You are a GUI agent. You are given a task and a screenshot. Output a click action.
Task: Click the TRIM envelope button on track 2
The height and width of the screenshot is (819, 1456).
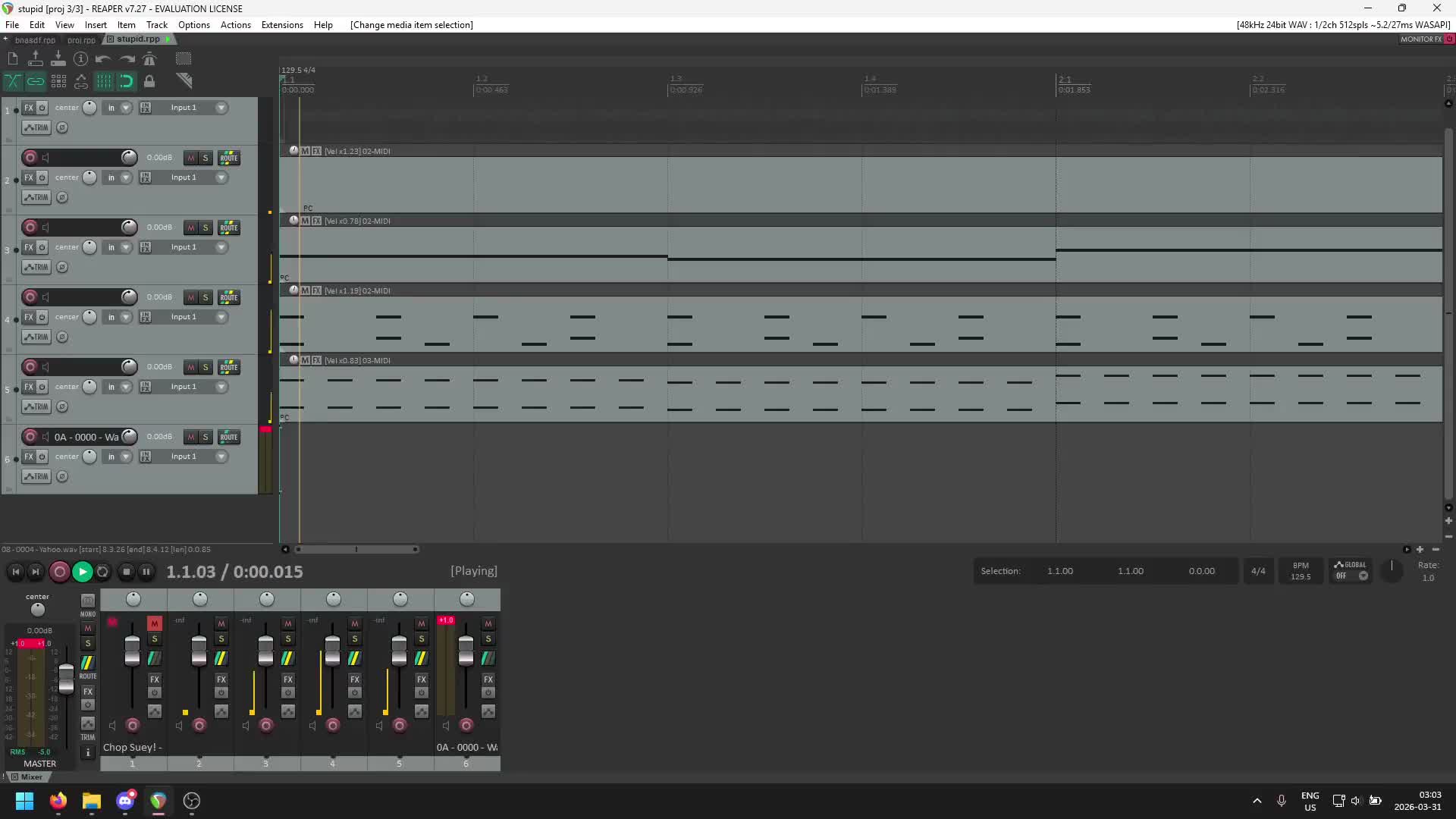coord(36,197)
